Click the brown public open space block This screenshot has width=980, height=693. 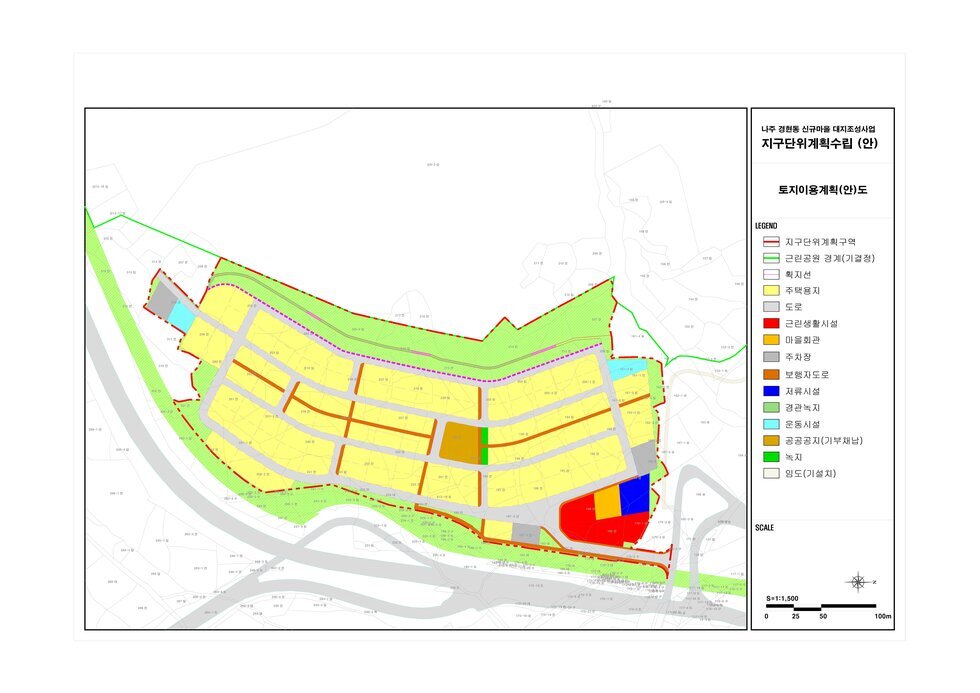click(459, 442)
